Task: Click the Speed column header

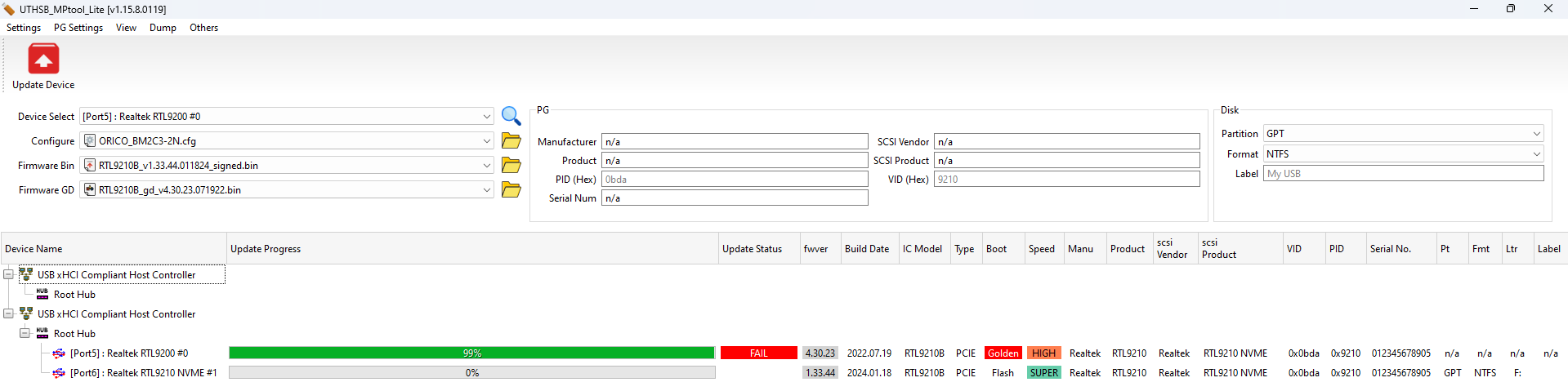Action: [1044, 249]
